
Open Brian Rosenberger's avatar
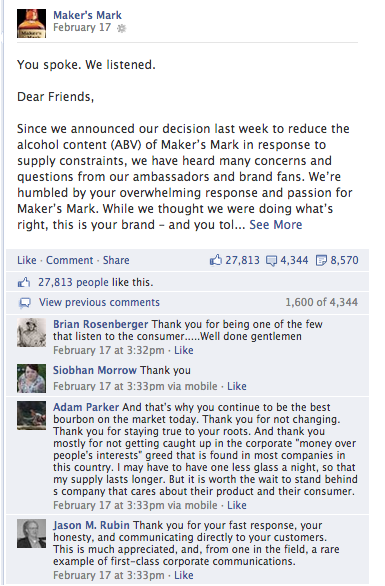pyautogui.click(x=31, y=333)
